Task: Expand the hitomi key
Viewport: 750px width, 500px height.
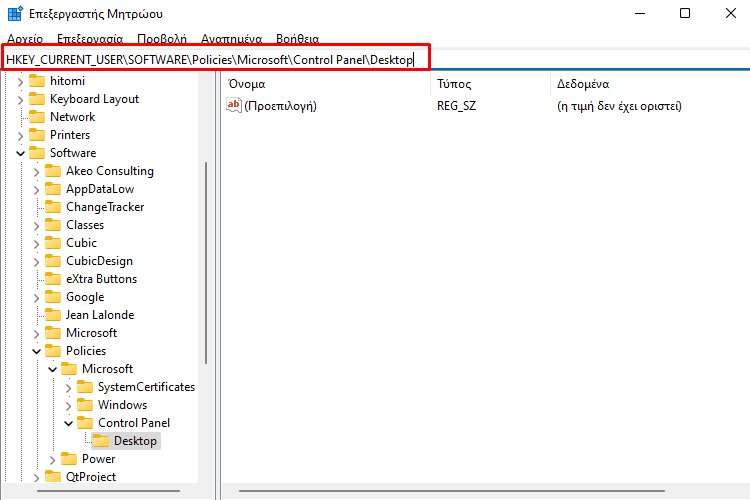Action: [20, 82]
